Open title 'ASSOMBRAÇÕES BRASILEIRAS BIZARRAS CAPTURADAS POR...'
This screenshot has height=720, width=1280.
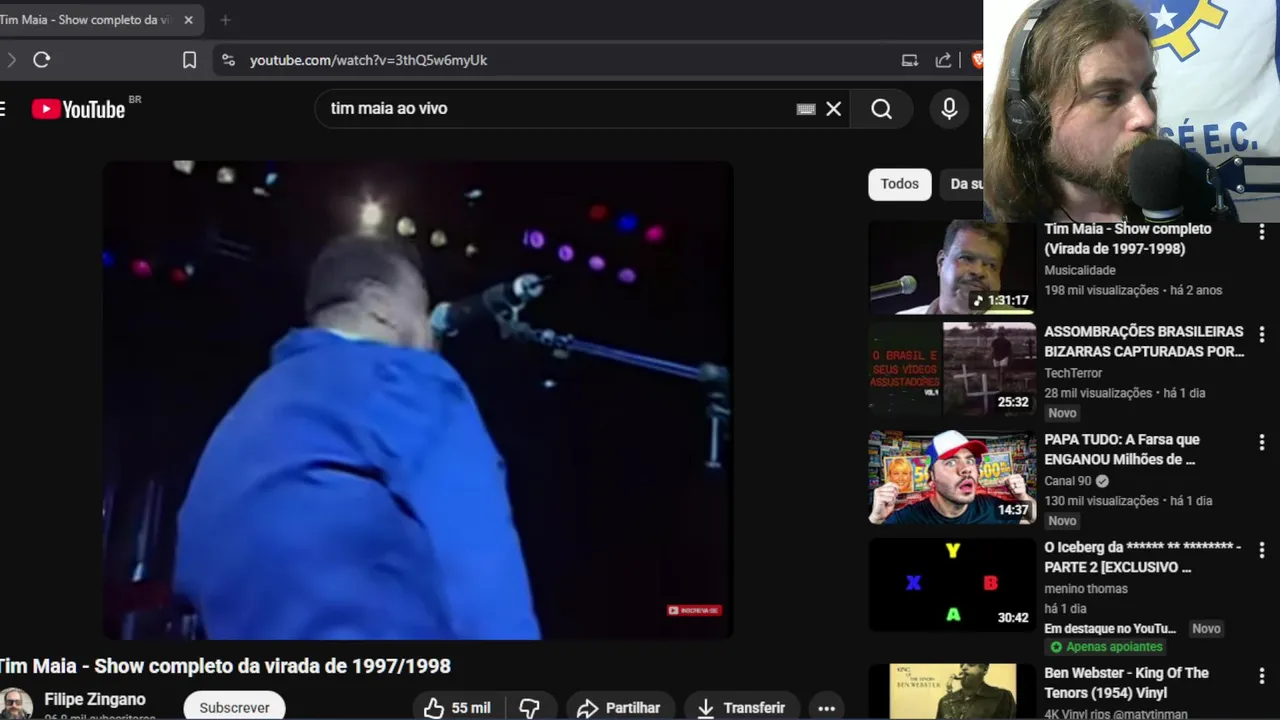(1144, 341)
